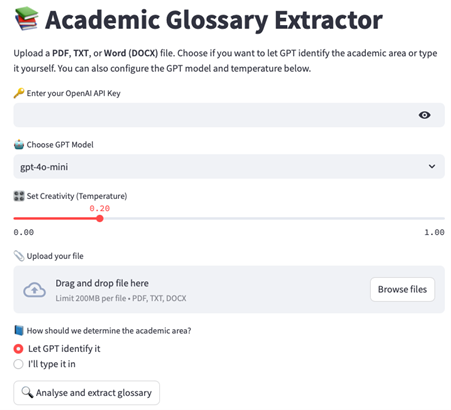
Task: Click the robot icon next to Choose GPT Model
Action: pyautogui.click(x=19, y=145)
